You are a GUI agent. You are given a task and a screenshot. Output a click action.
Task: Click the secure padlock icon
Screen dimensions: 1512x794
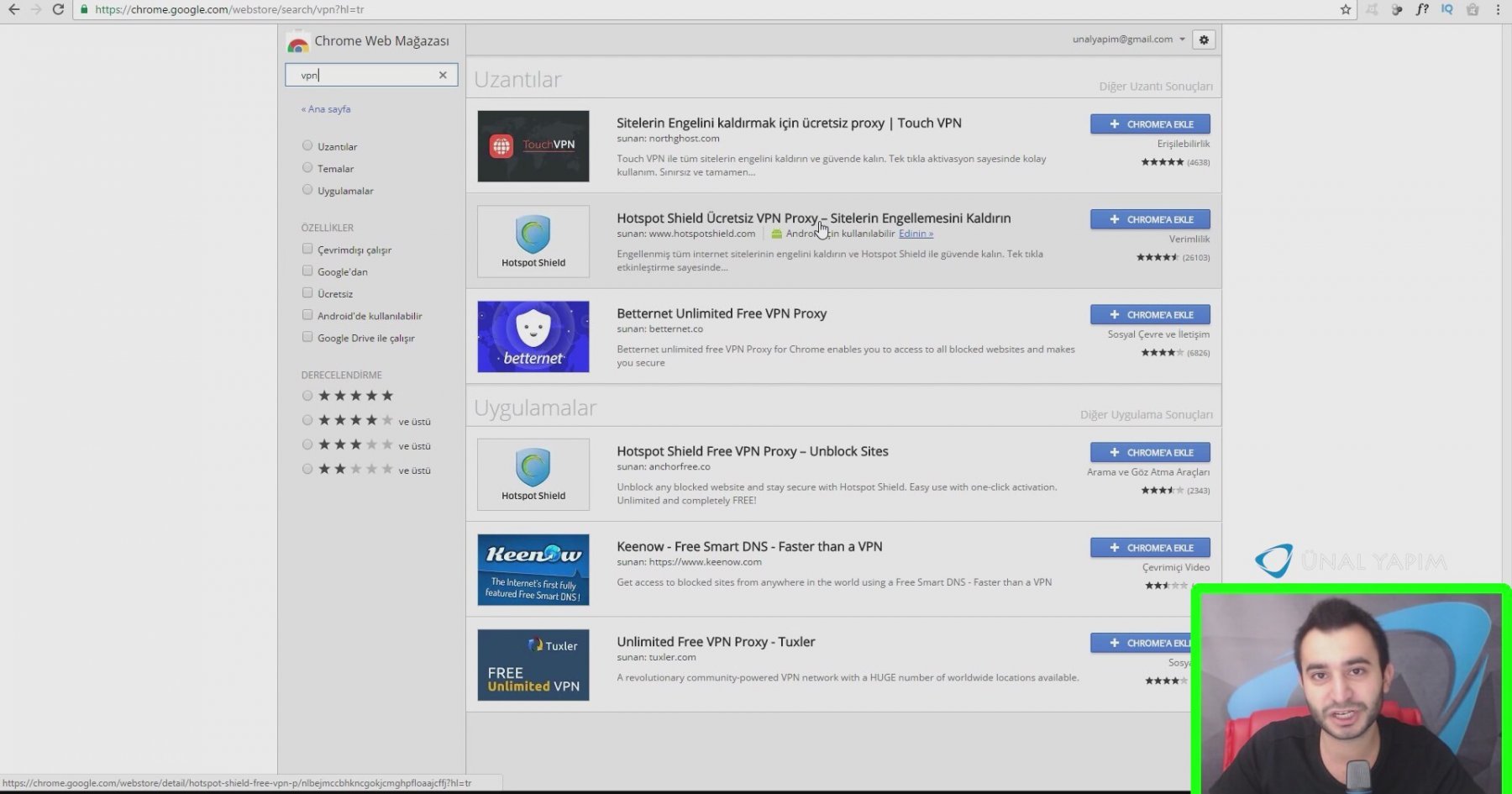click(84, 9)
